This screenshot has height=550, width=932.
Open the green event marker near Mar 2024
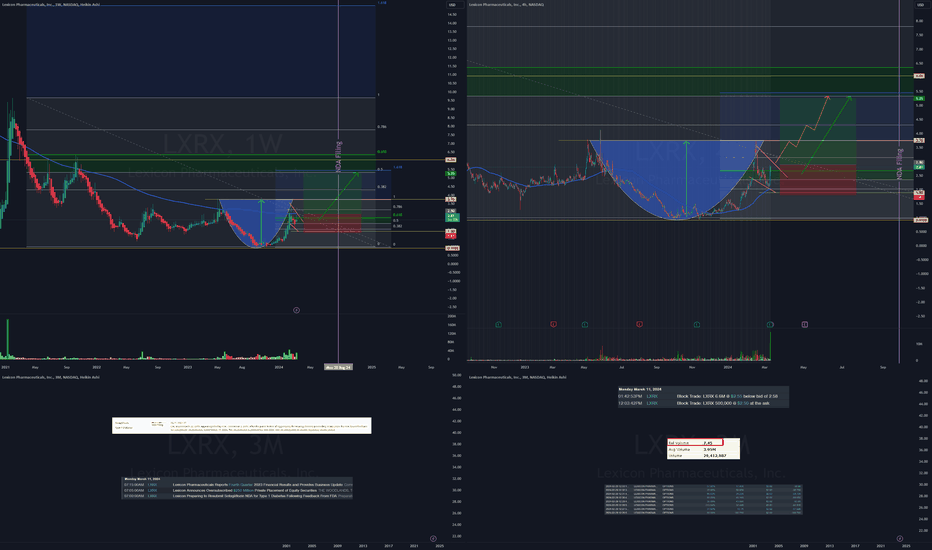(x=770, y=325)
